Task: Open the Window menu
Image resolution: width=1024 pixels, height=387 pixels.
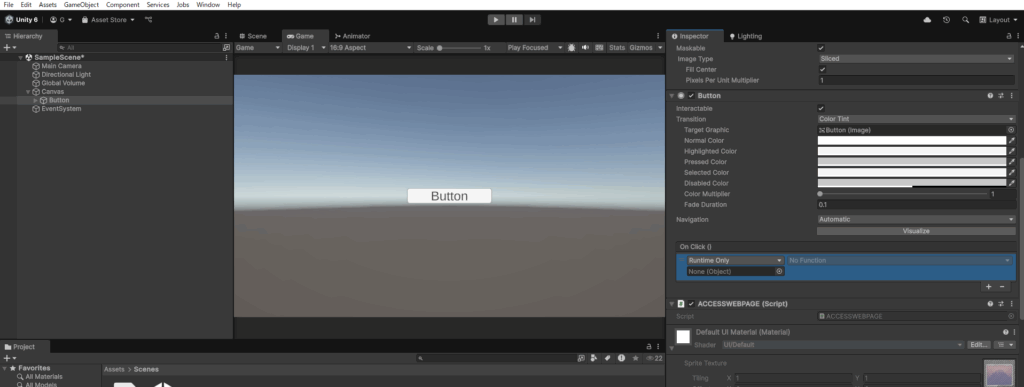Action: pyautogui.click(x=208, y=5)
